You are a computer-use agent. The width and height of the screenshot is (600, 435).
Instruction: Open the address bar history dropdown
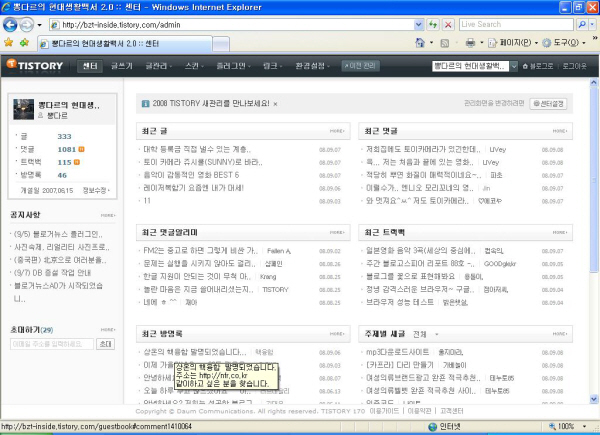[x=419, y=25]
